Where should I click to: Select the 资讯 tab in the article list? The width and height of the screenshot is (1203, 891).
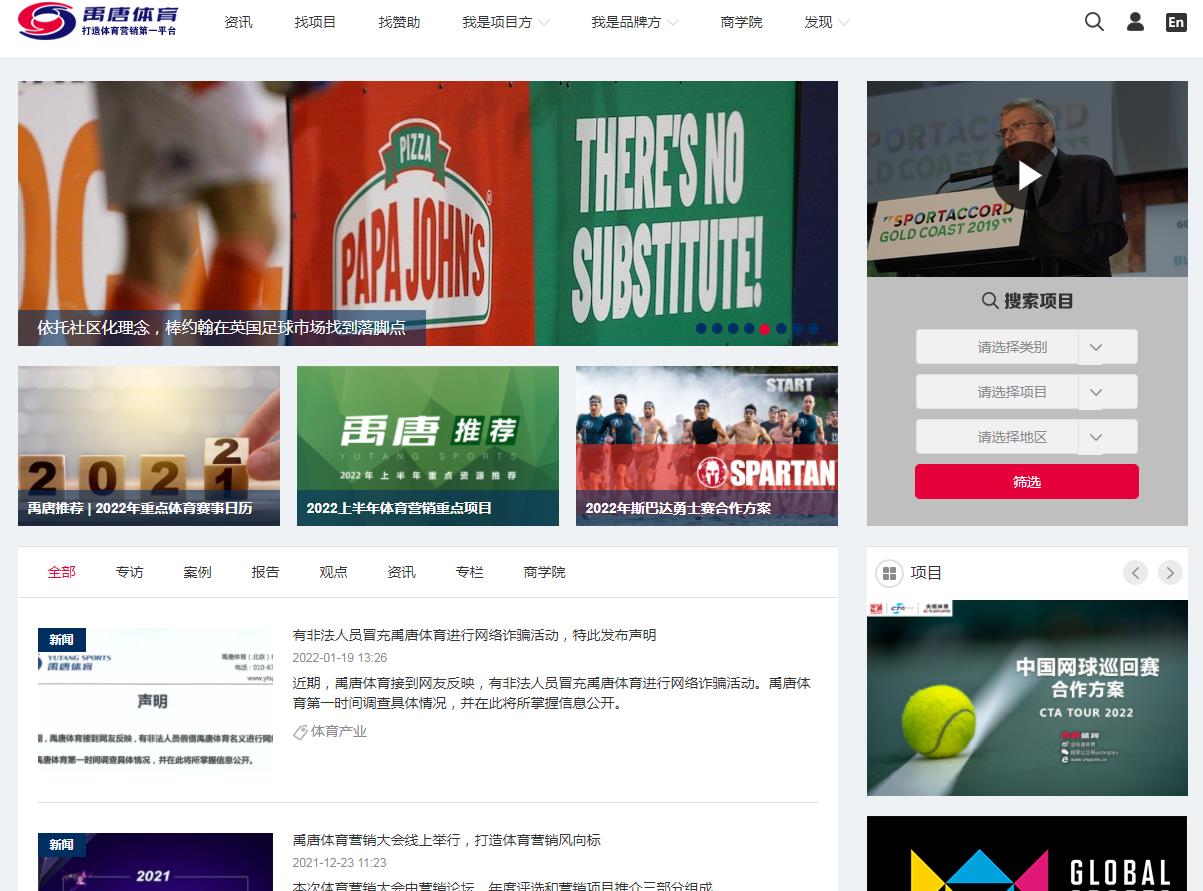[401, 572]
